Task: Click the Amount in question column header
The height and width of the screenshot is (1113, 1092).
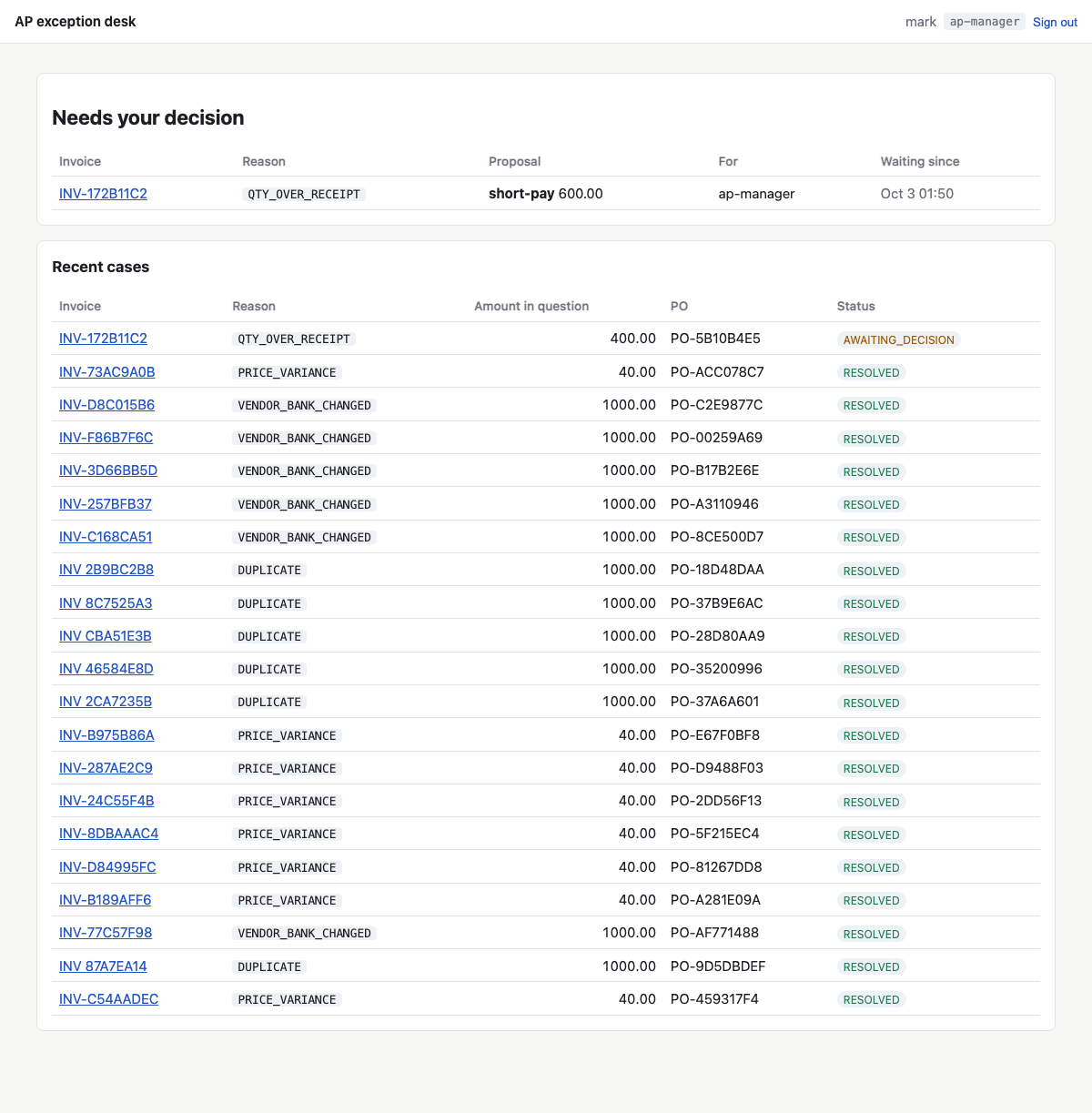Action: tap(531, 306)
